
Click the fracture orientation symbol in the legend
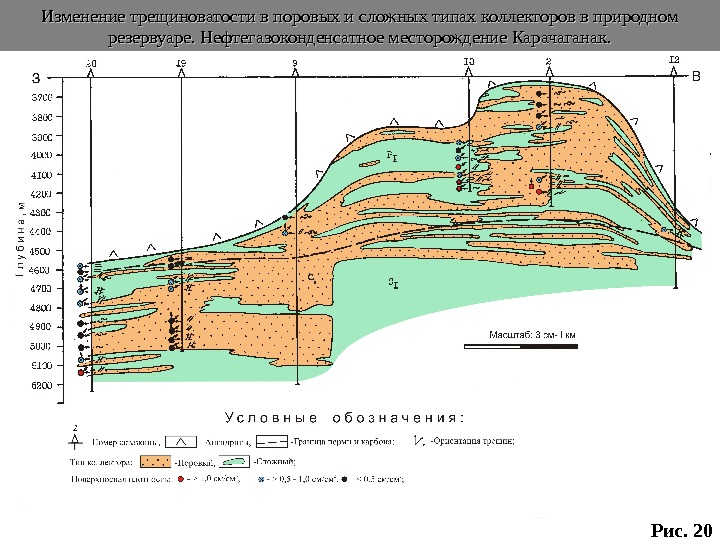click(x=419, y=440)
